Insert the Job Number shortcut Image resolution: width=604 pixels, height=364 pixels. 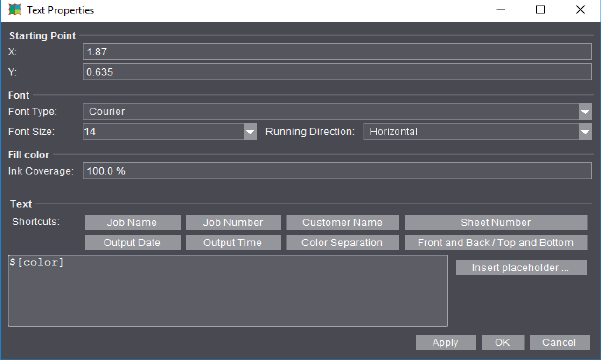coord(234,223)
